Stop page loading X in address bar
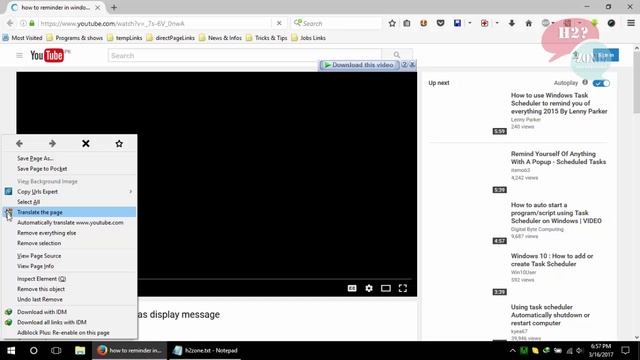Viewport: 640px width, 360px height. click(x=279, y=23)
